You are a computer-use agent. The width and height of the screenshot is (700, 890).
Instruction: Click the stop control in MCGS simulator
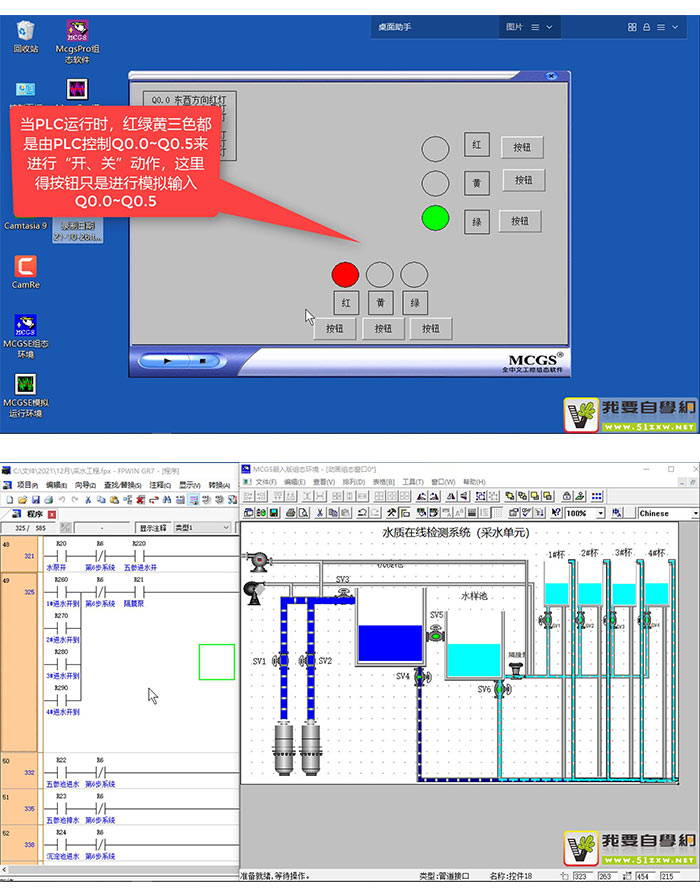tap(203, 360)
